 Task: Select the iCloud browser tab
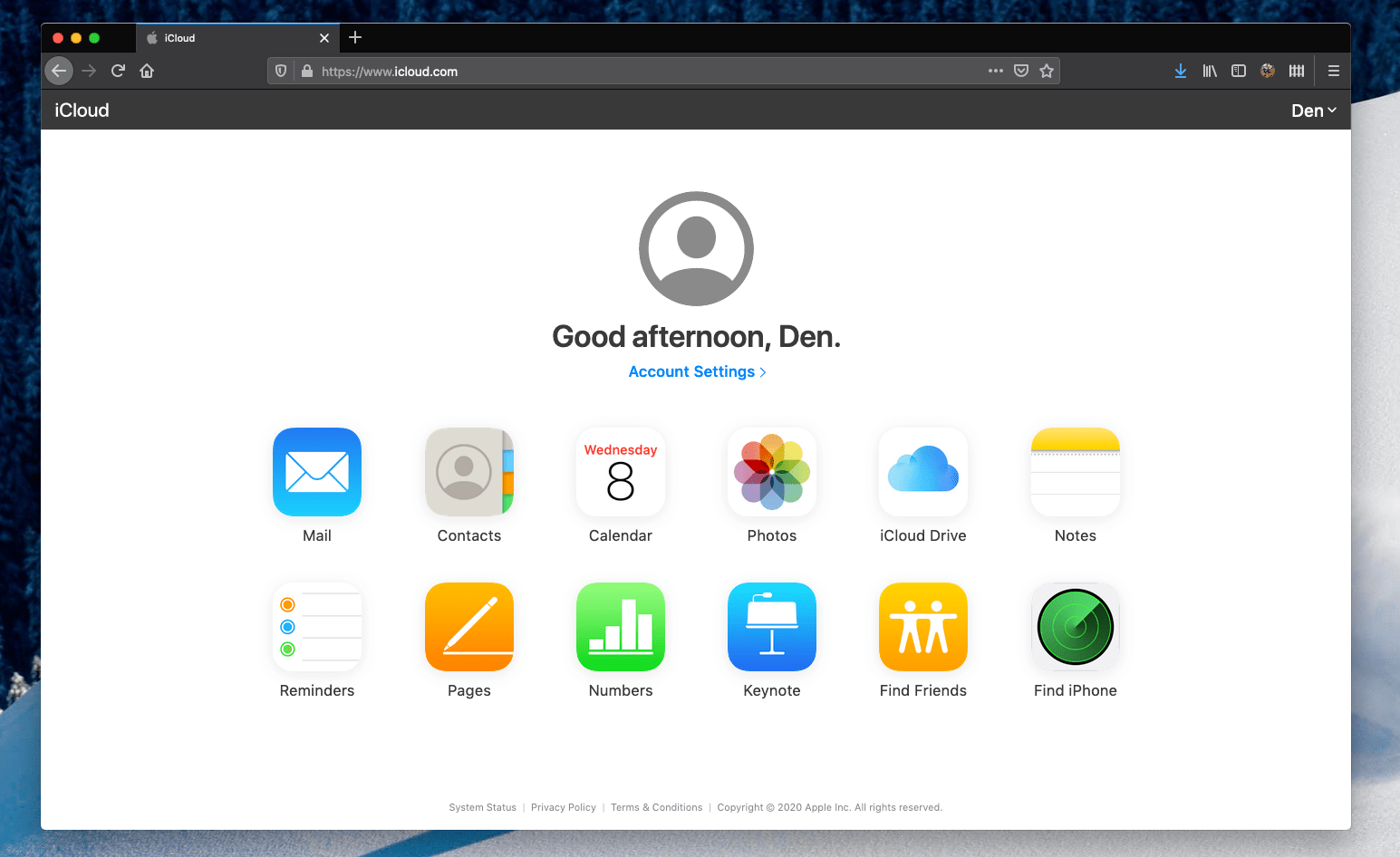[237, 38]
